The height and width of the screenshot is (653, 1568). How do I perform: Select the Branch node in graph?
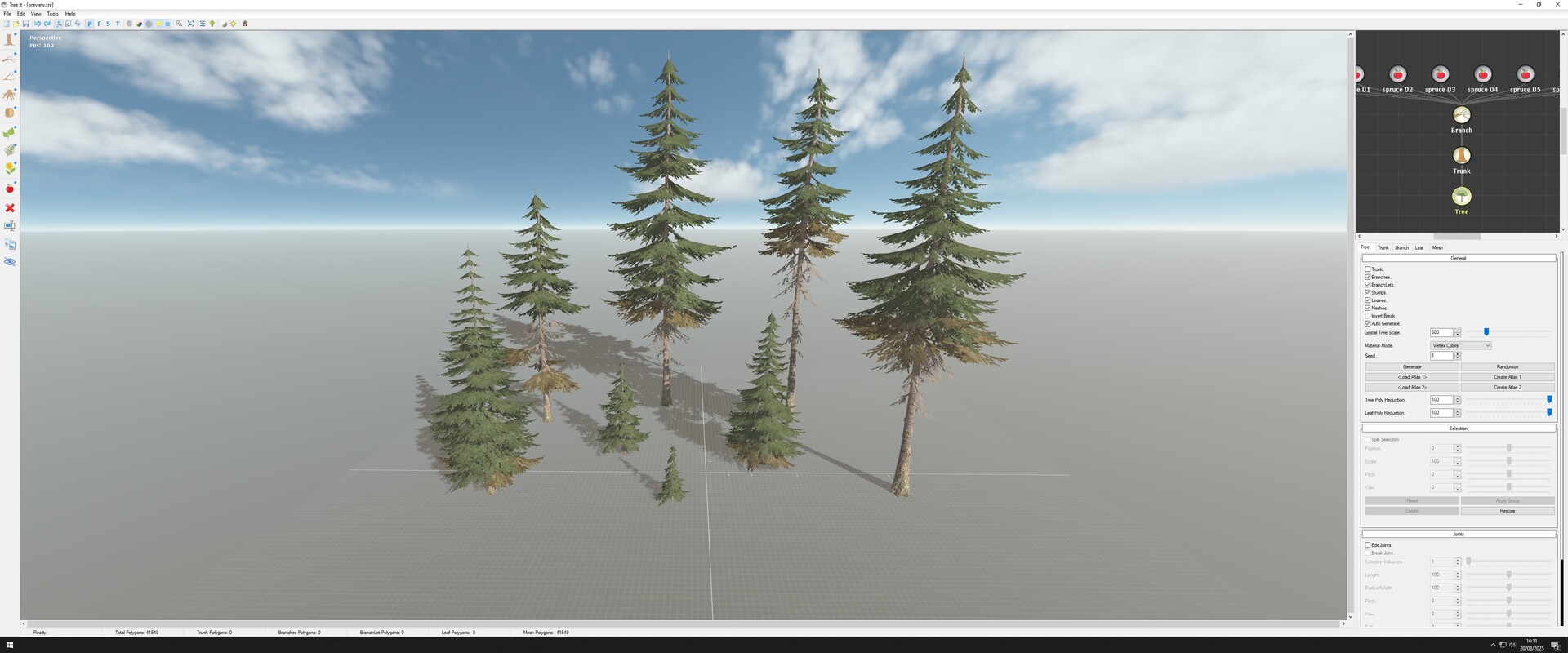click(1461, 116)
